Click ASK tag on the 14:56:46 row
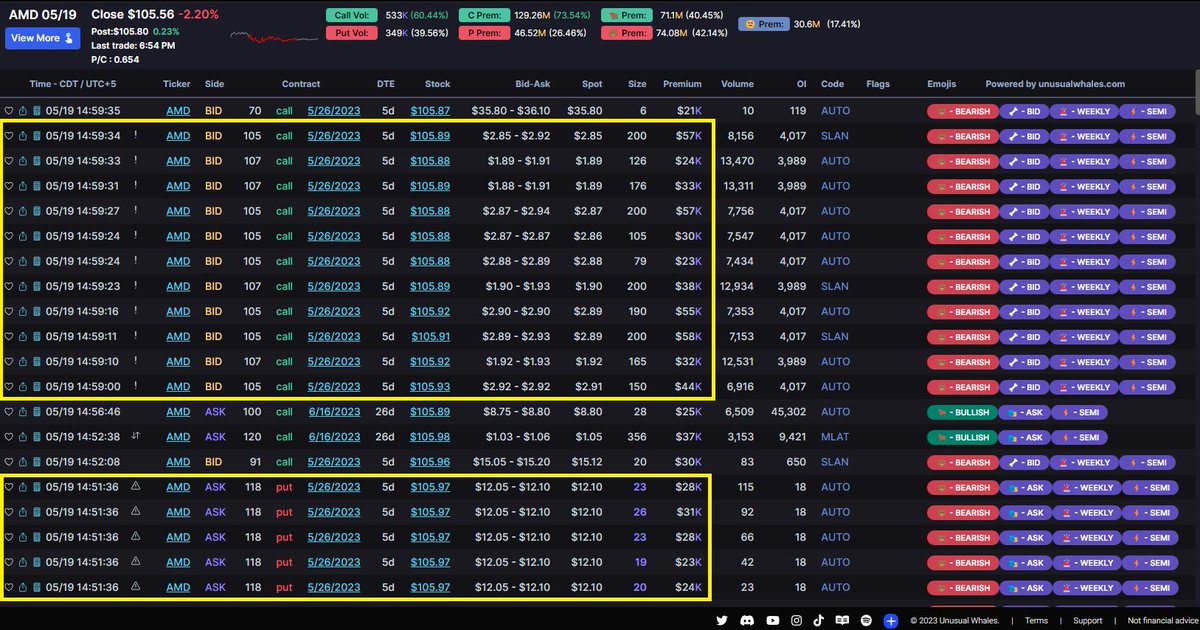The image size is (1200, 630). pos(1022,412)
